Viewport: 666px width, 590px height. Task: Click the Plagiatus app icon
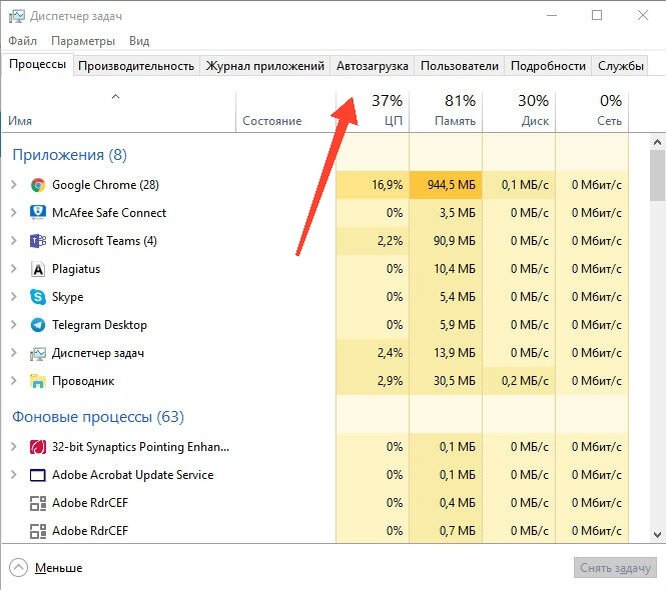(38, 269)
